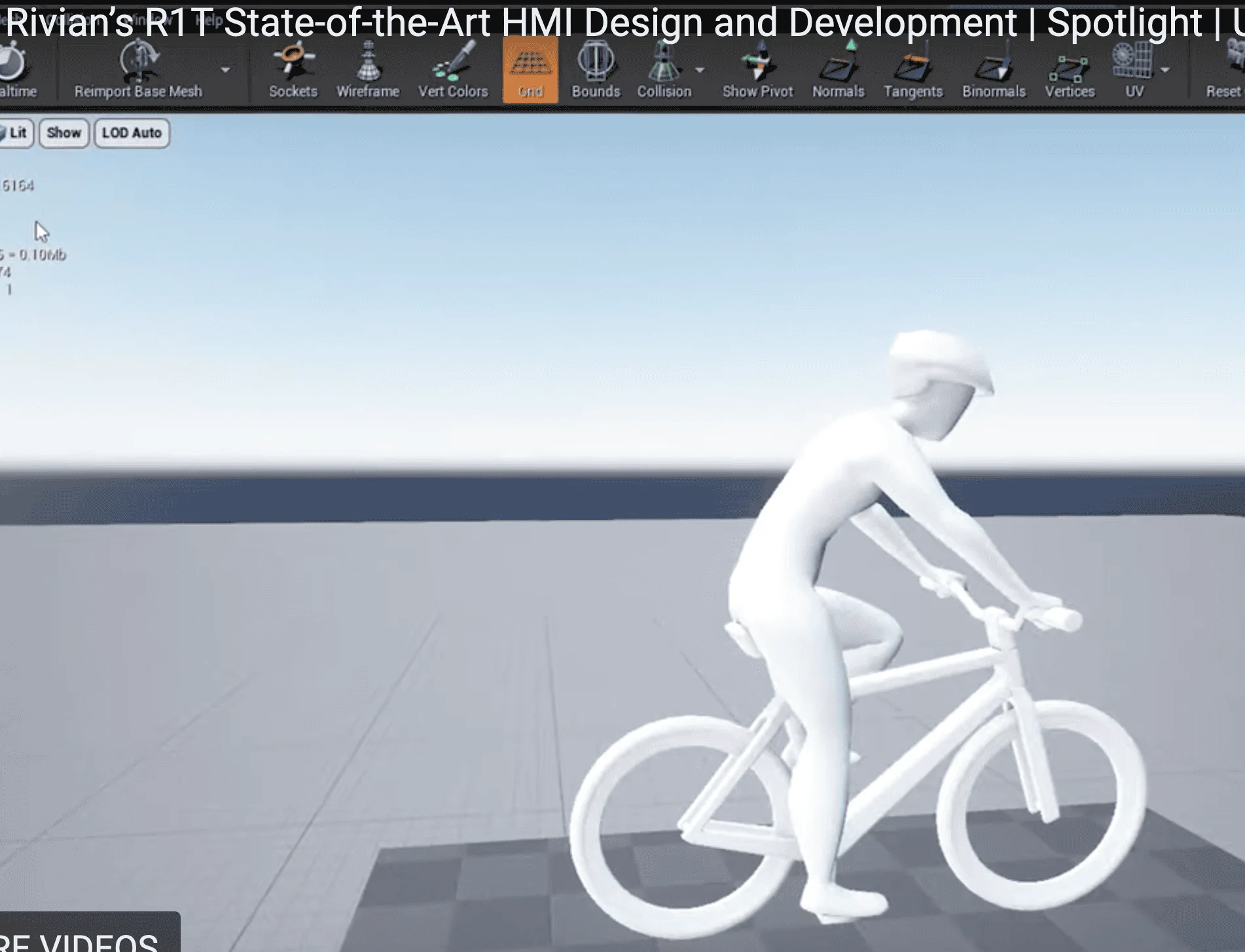Expand the Collision options dropdown arrow
Screen dimensions: 1245x952
700,70
